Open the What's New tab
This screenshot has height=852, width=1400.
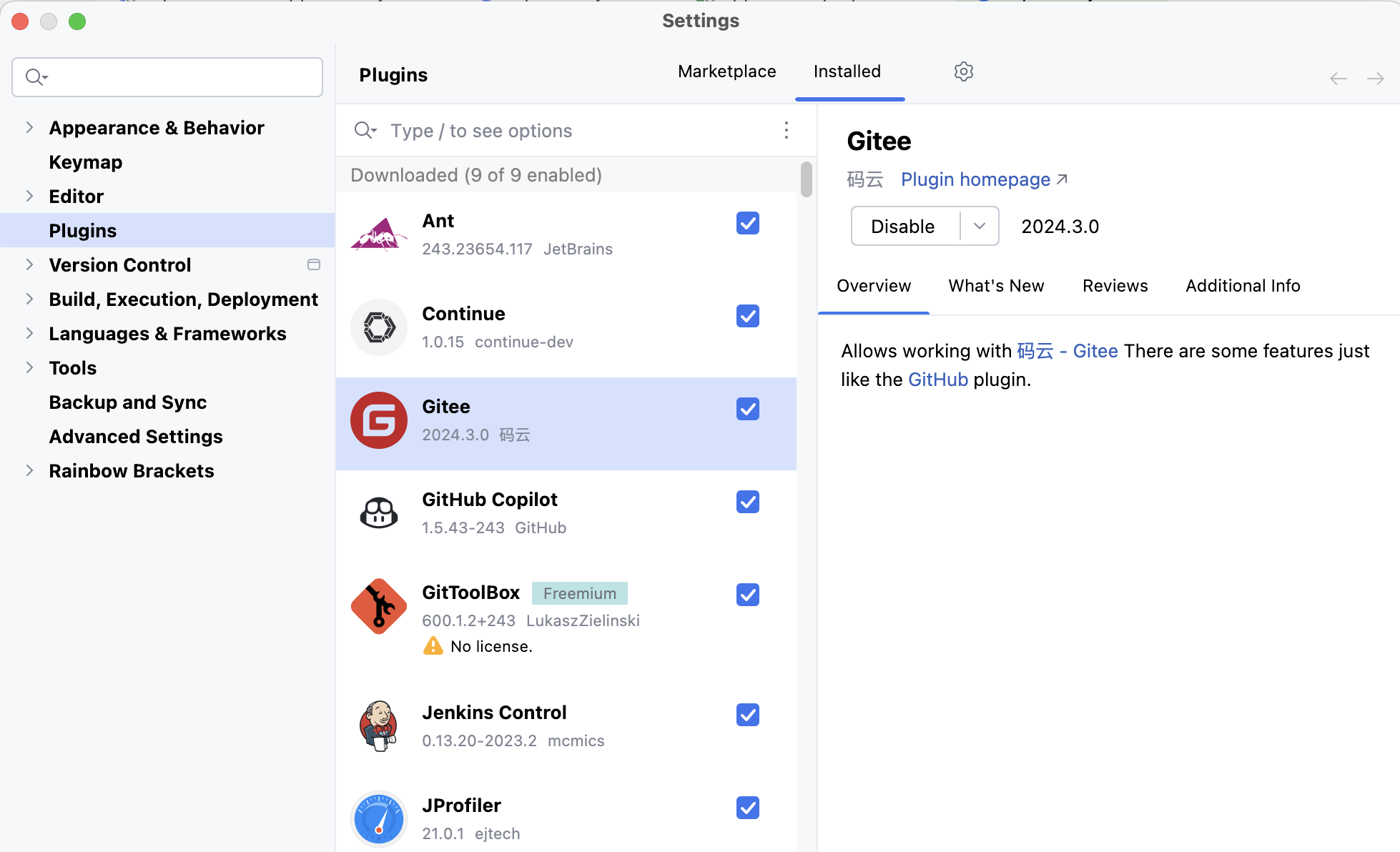[995, 286]
